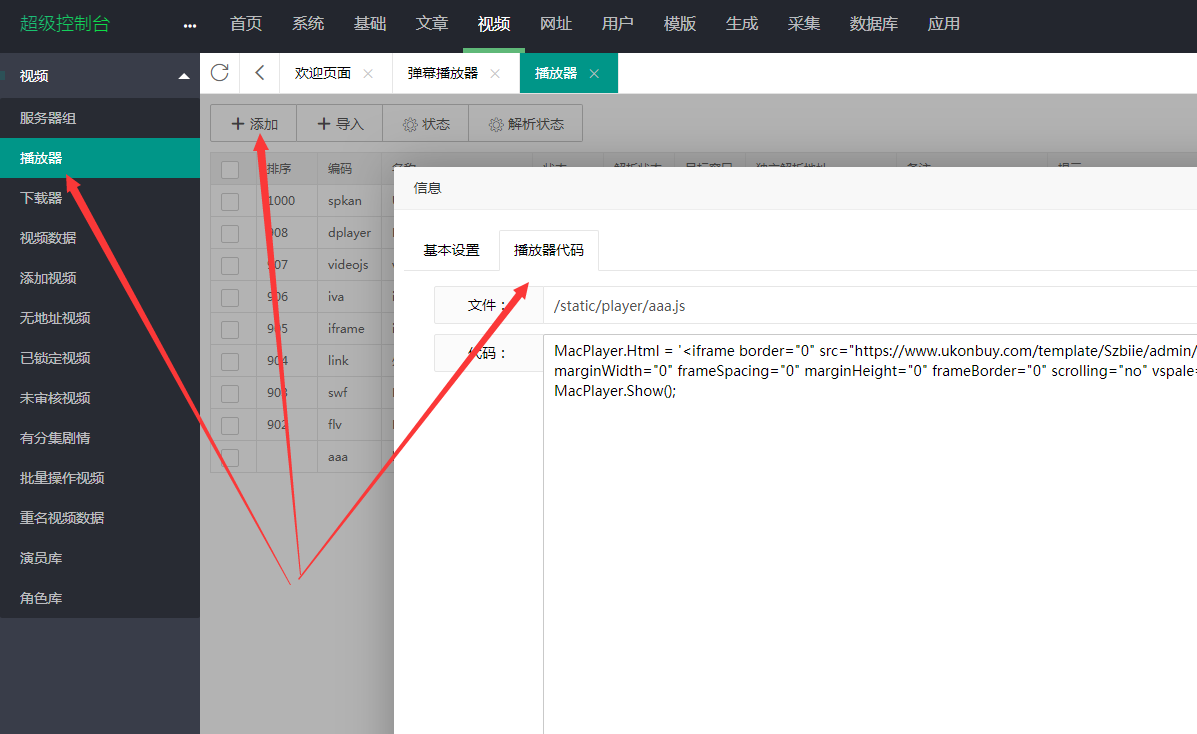
Task: Collapse the 视频 sidebar section
Action: click(183, 76)
